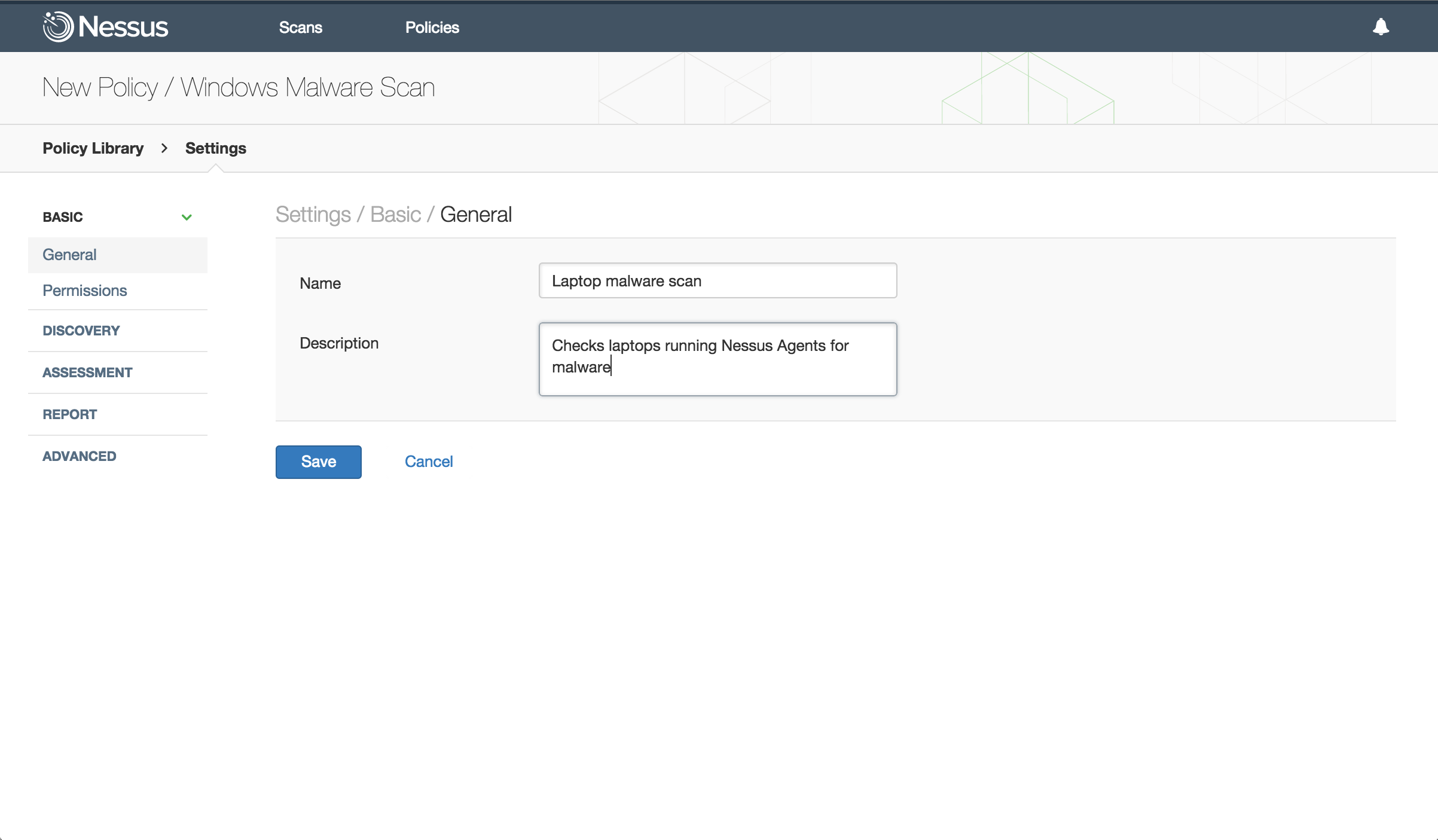Click the Name input field
Image resolution: width=1438 pixels, height=840 pixels.
(x=718, y=281)
